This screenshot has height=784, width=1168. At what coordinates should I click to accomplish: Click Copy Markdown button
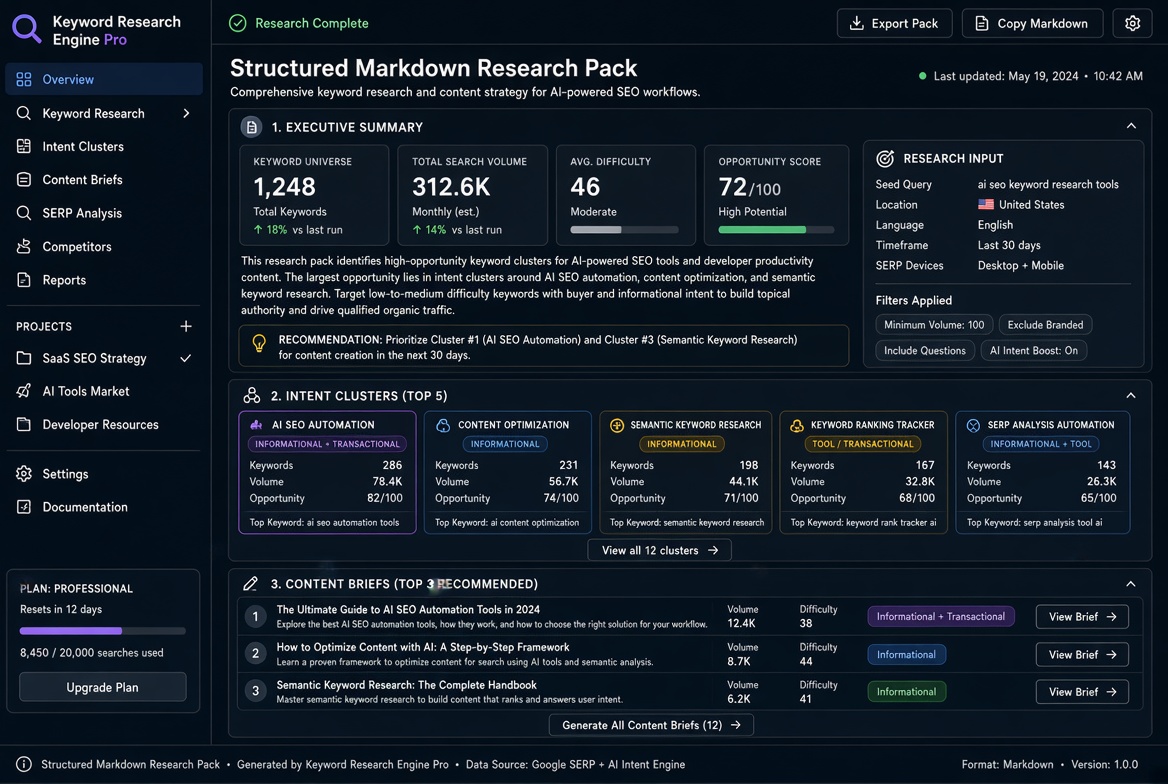[1032, 23]
